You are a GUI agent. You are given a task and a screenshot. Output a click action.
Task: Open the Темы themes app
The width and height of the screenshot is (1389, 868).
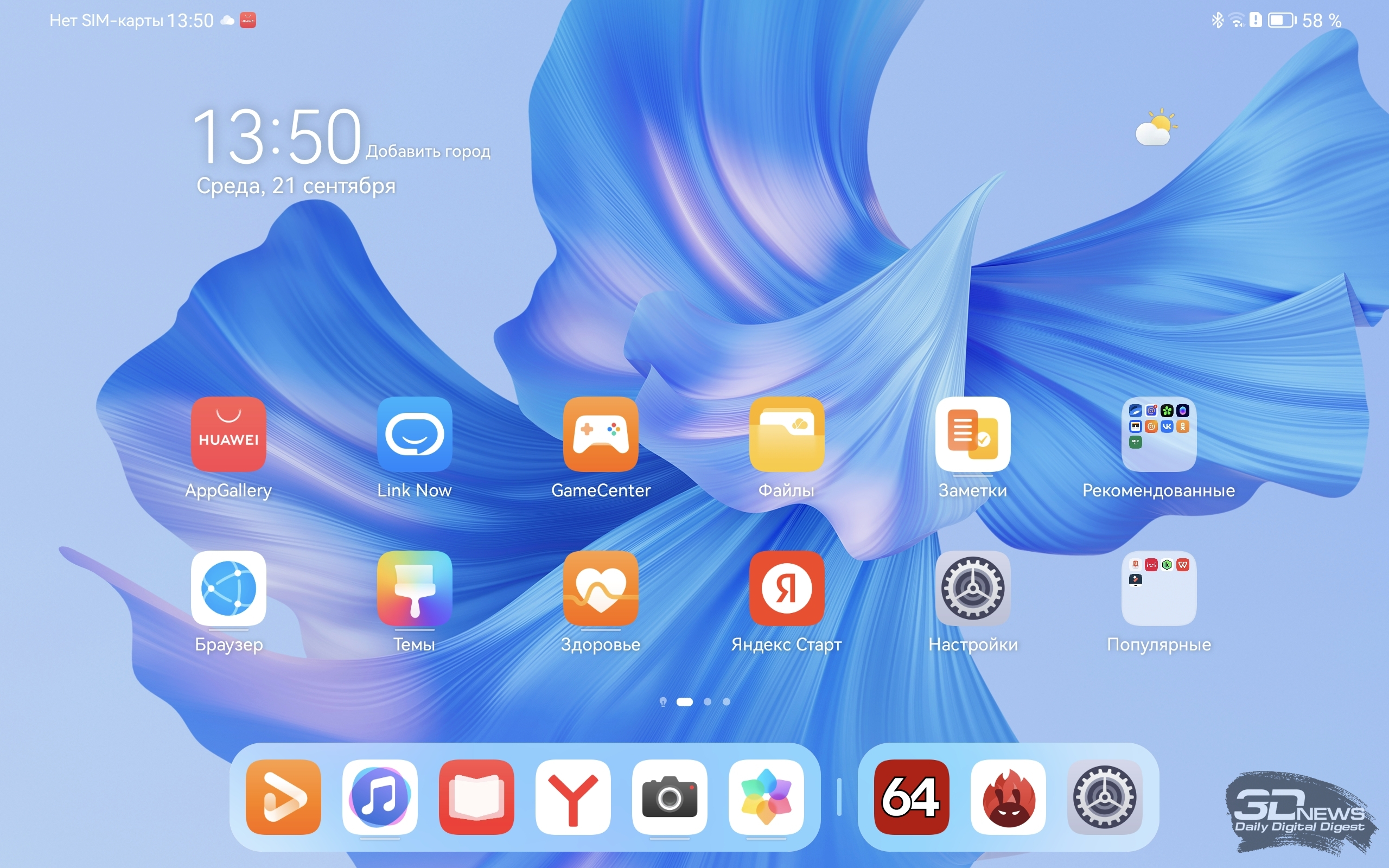tap(415, 588)
